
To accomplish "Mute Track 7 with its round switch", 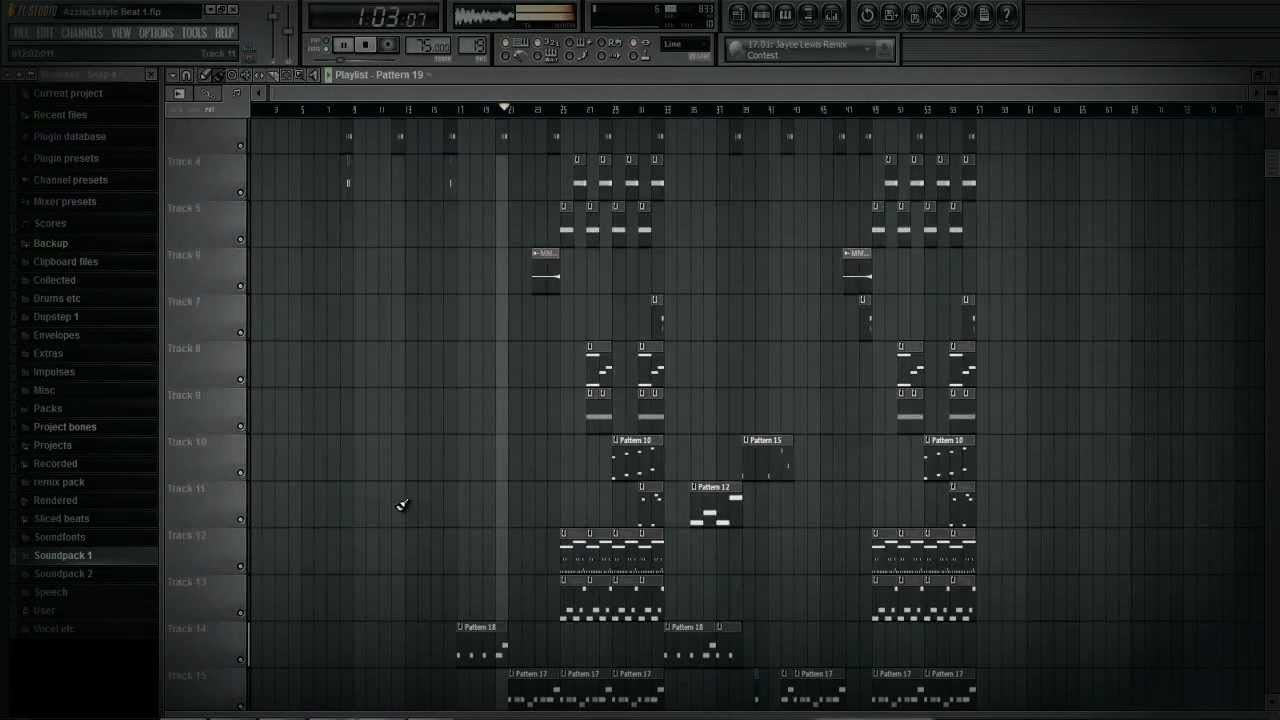I will [240, 333].
